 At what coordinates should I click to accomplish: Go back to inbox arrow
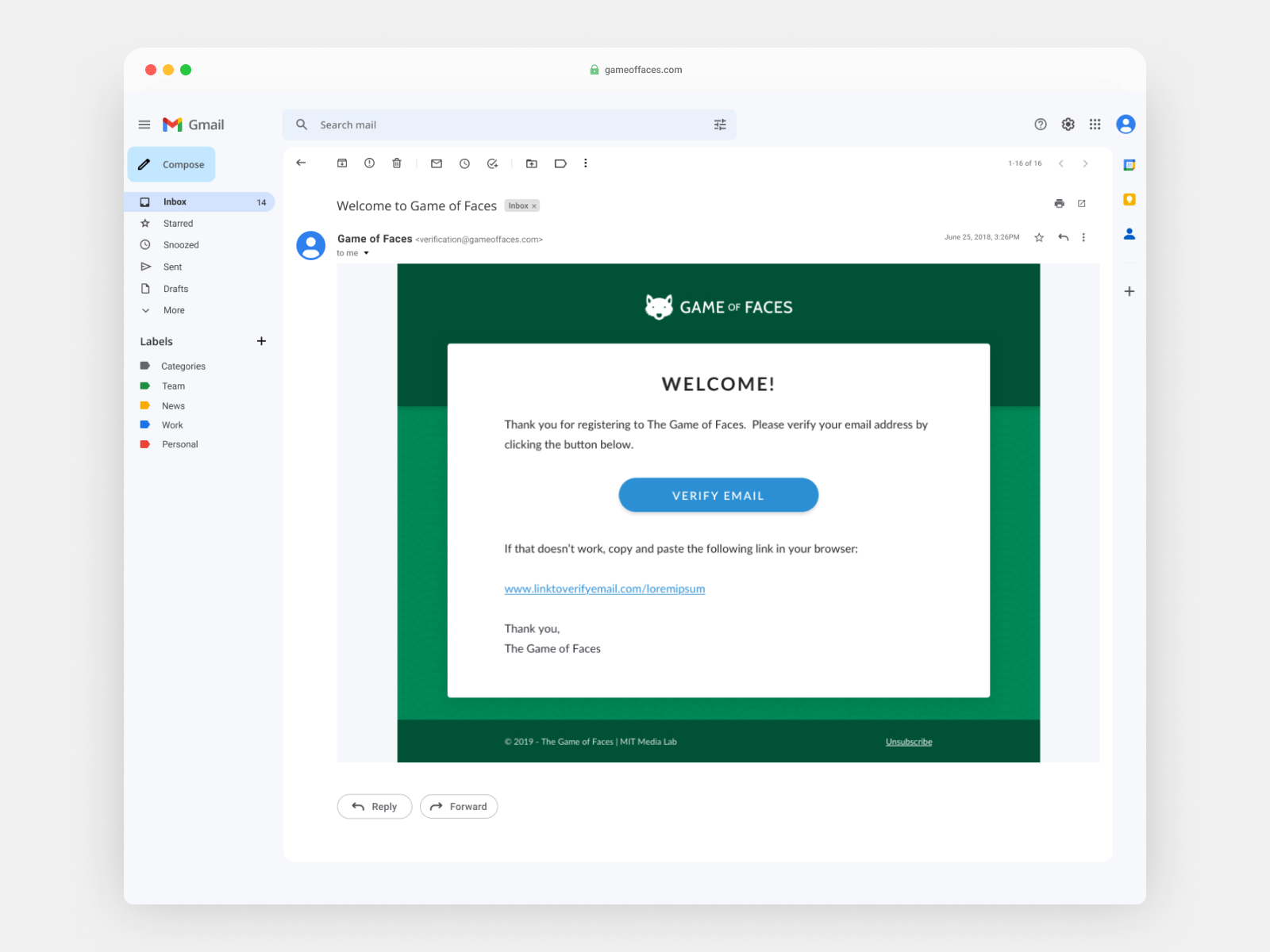pos(301,163)
